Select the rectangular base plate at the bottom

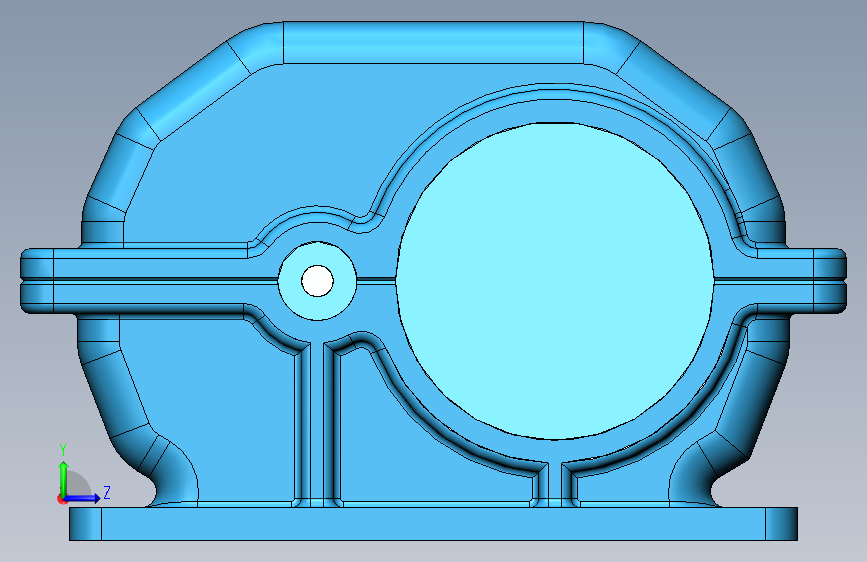pos(433,523)
